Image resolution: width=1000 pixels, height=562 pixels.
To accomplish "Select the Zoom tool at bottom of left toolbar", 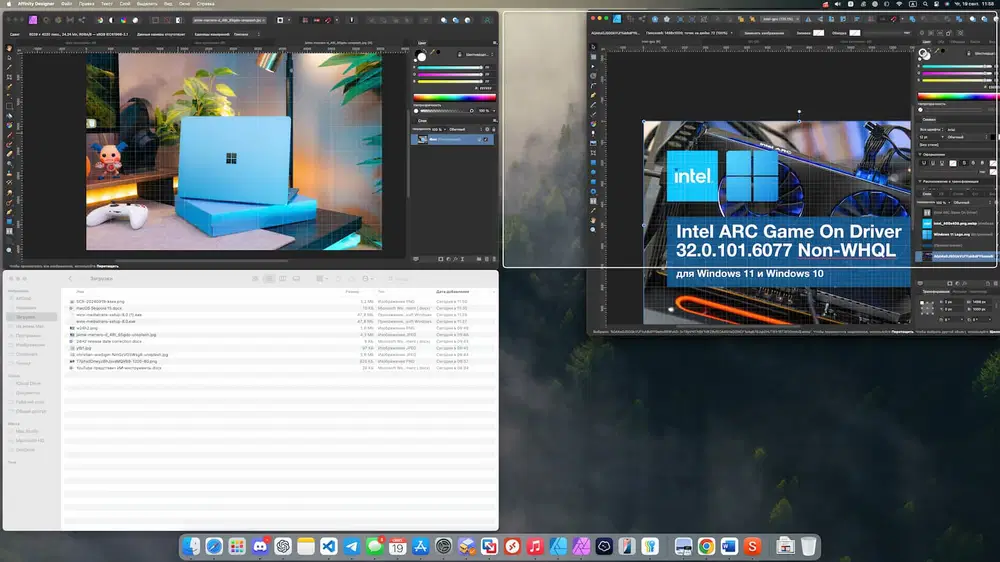I will [x=10, y=250].
